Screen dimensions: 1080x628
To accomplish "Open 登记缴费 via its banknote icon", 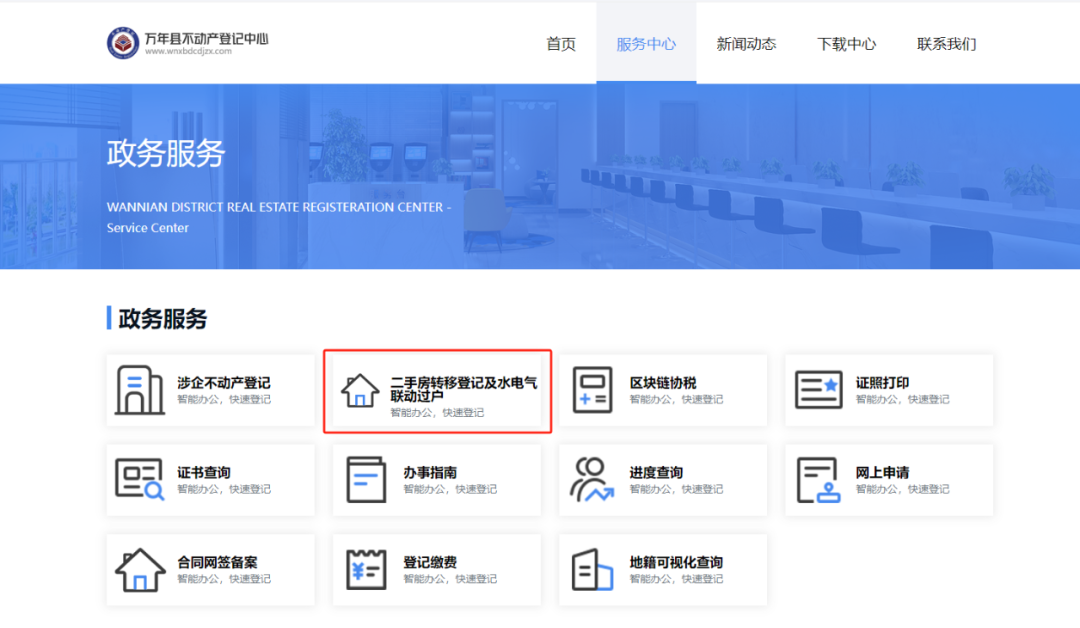I will point(368,569).
